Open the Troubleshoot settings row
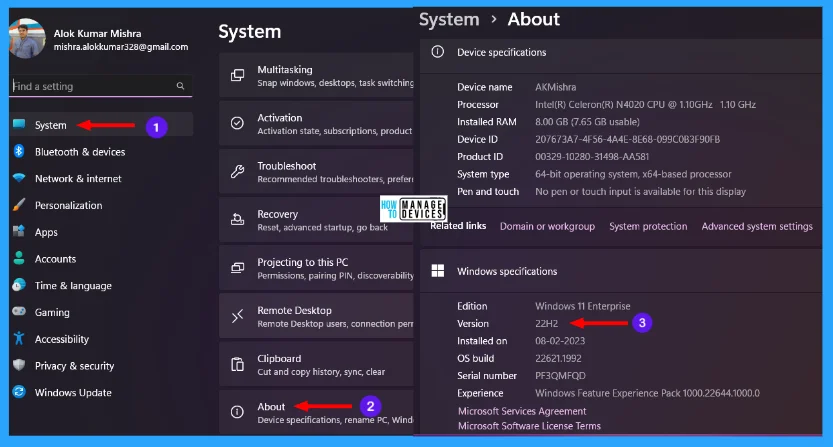Viewport: 833px width, 447px height. pyautogui.click(x=317, y=172)
